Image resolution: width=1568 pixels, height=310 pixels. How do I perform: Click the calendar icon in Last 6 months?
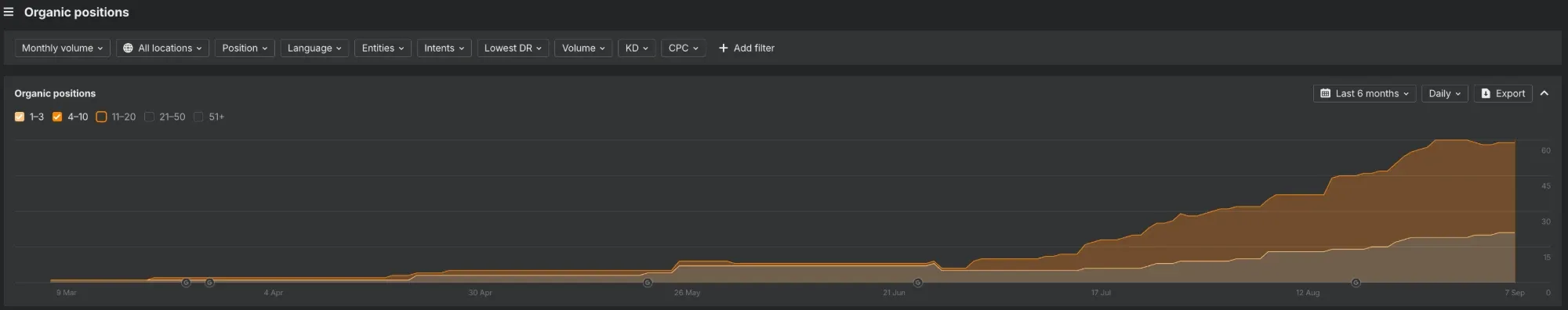(x=1325, y=93)
